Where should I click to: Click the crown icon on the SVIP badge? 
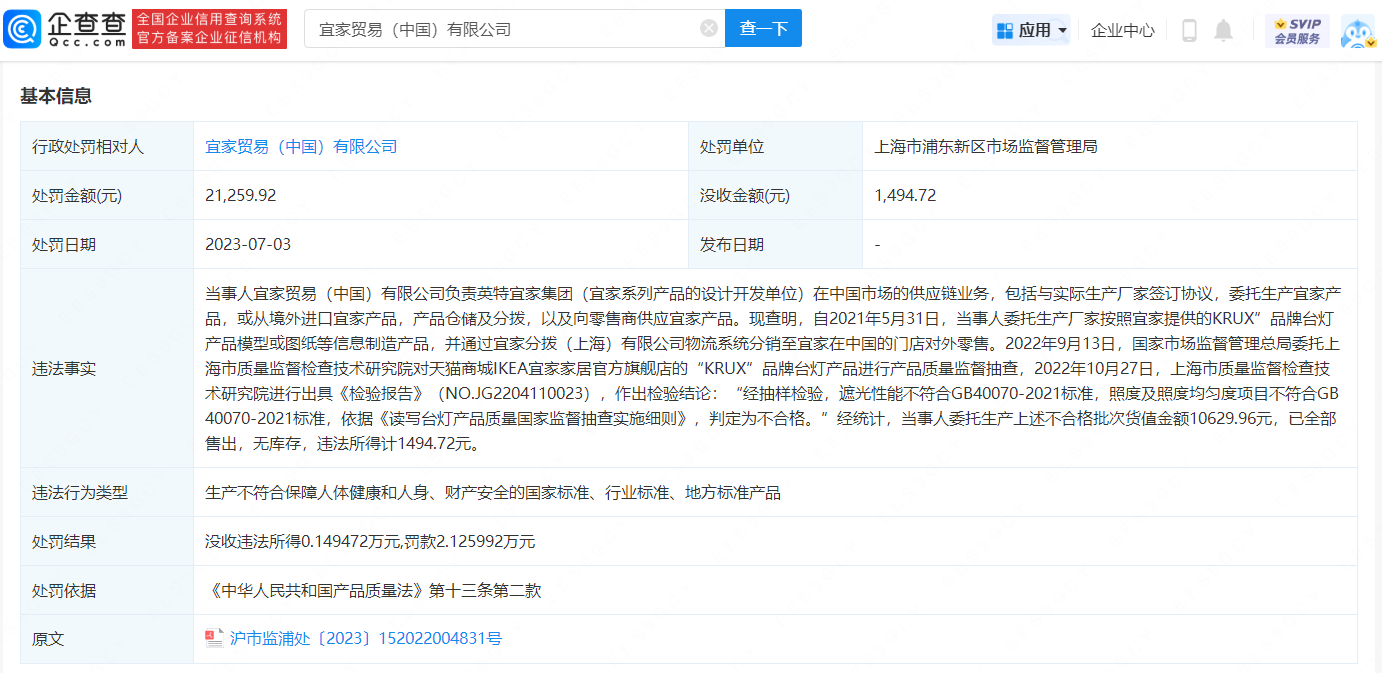1280,23
